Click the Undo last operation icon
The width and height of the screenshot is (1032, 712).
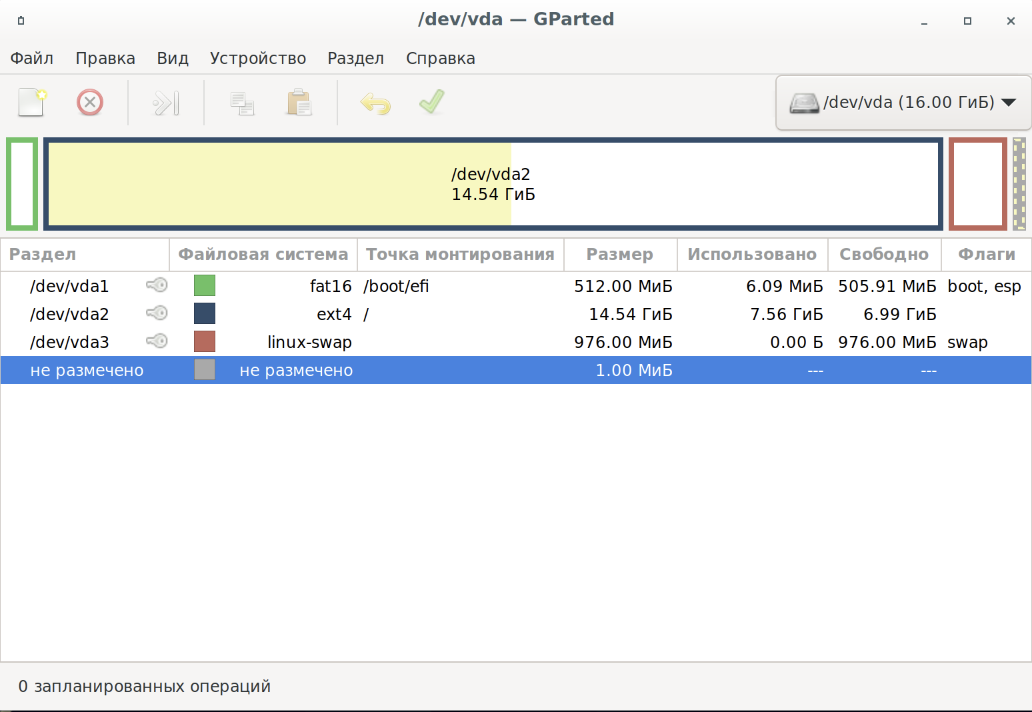click(x=376, y=103)
